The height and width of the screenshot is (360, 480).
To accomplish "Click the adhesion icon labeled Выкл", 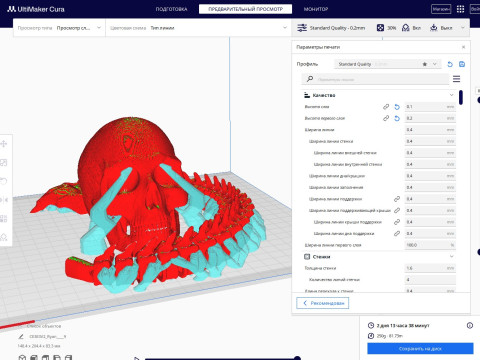I will click(x=433, y=28).
